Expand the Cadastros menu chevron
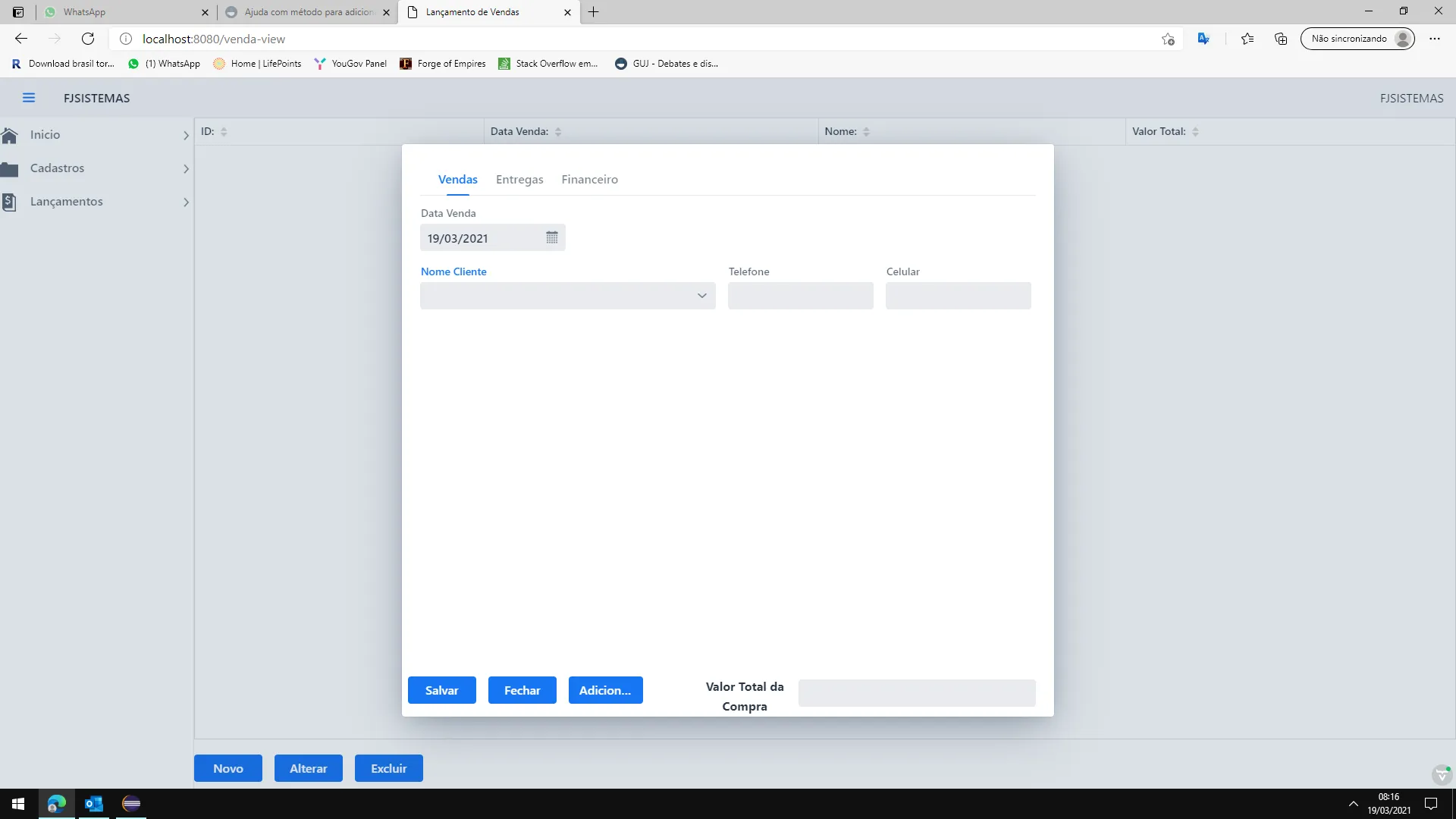 tap(186, 169)
